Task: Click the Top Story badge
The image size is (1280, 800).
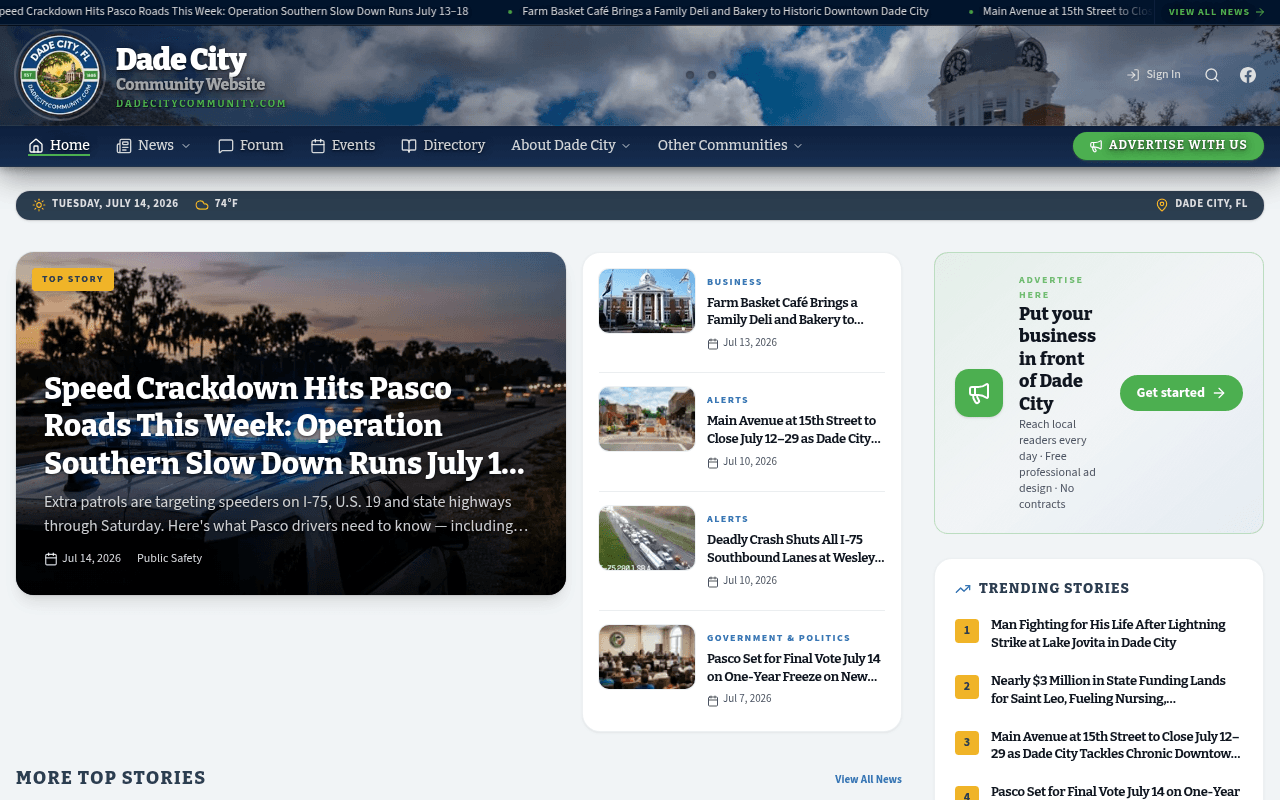Action: click(73, 279)
